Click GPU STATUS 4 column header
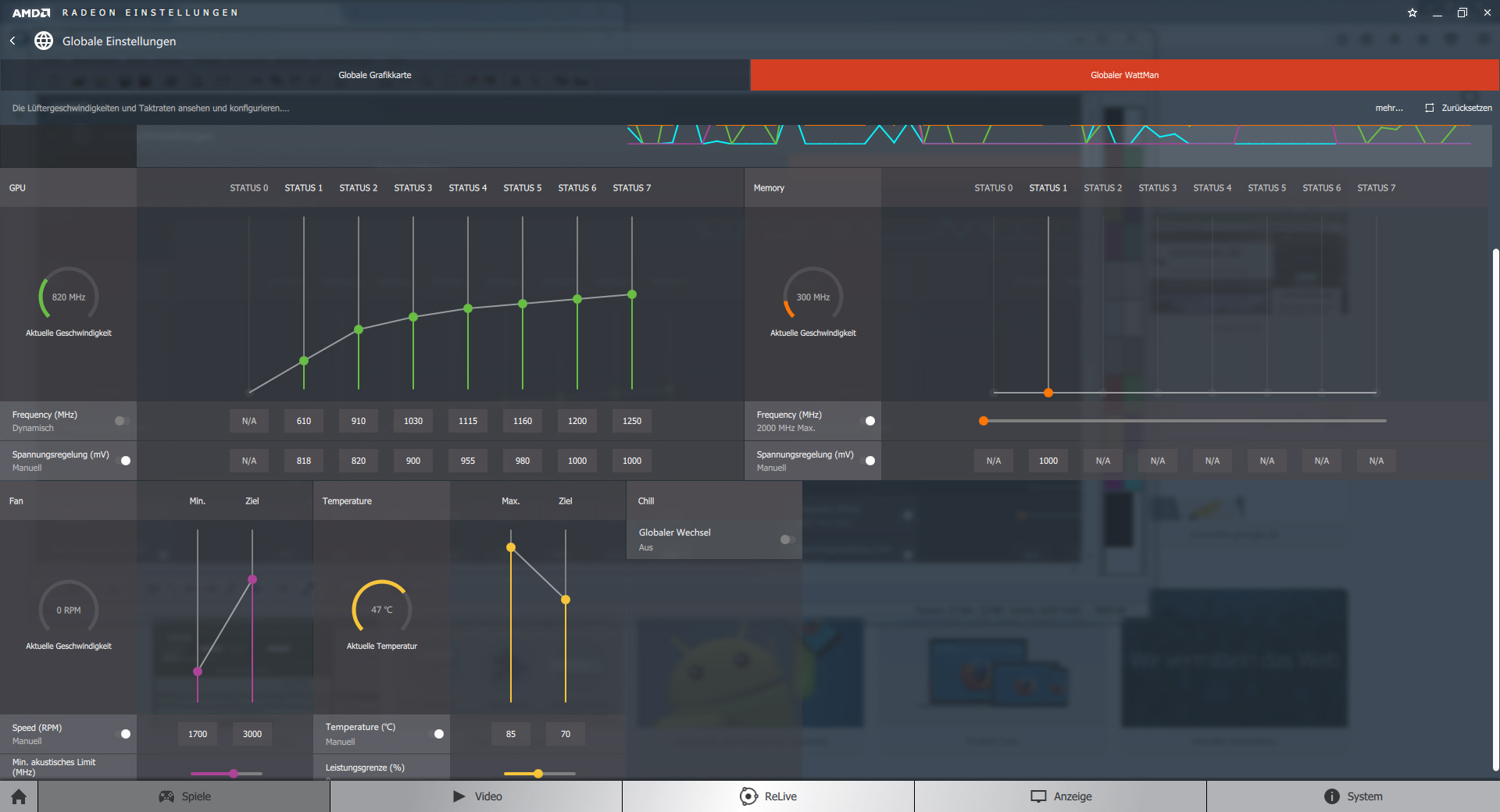Screen dimensions: 1500x812 pyautogui.click(x=468, y=188)
